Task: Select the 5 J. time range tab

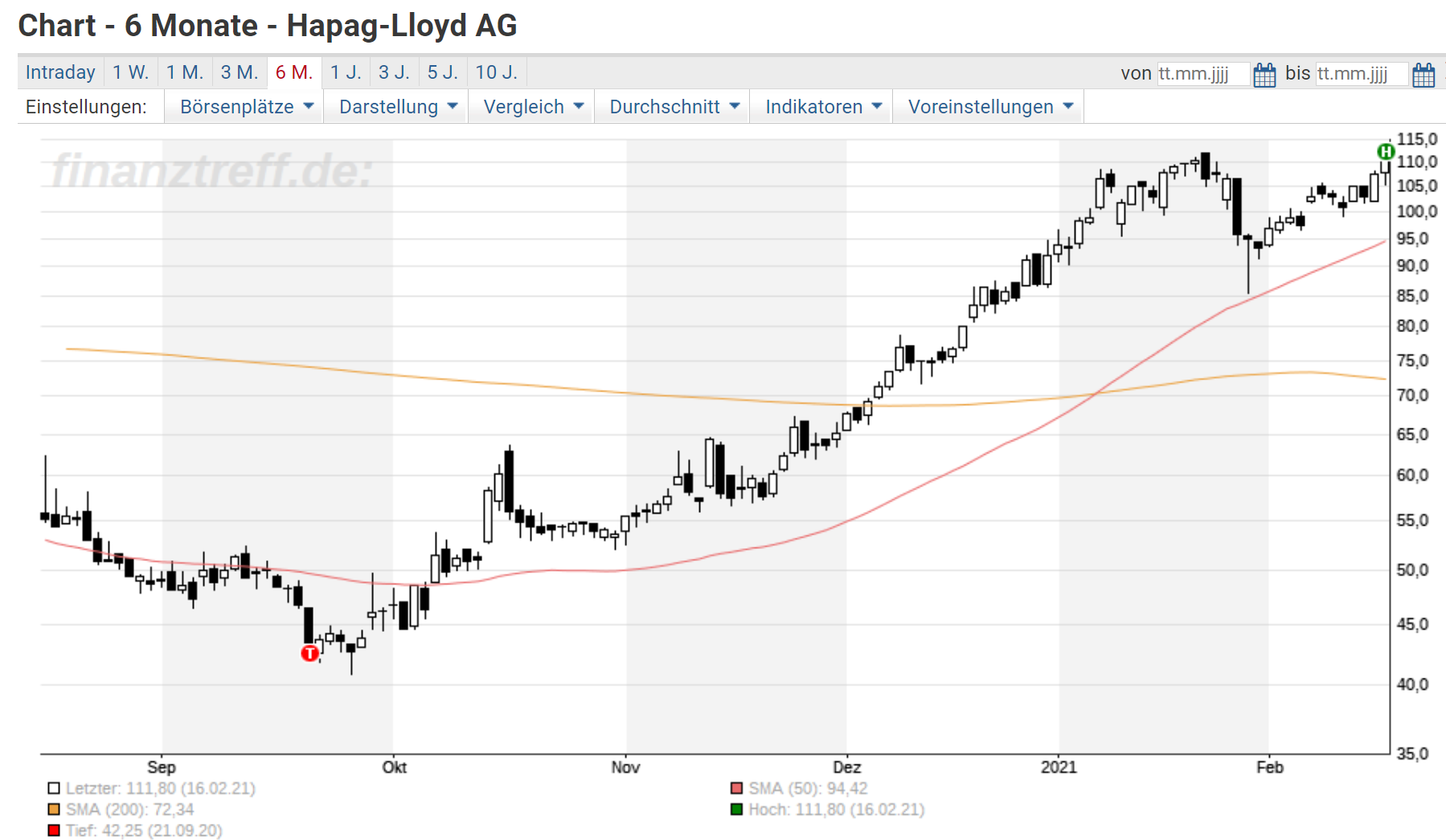Action: coord(442,72)
